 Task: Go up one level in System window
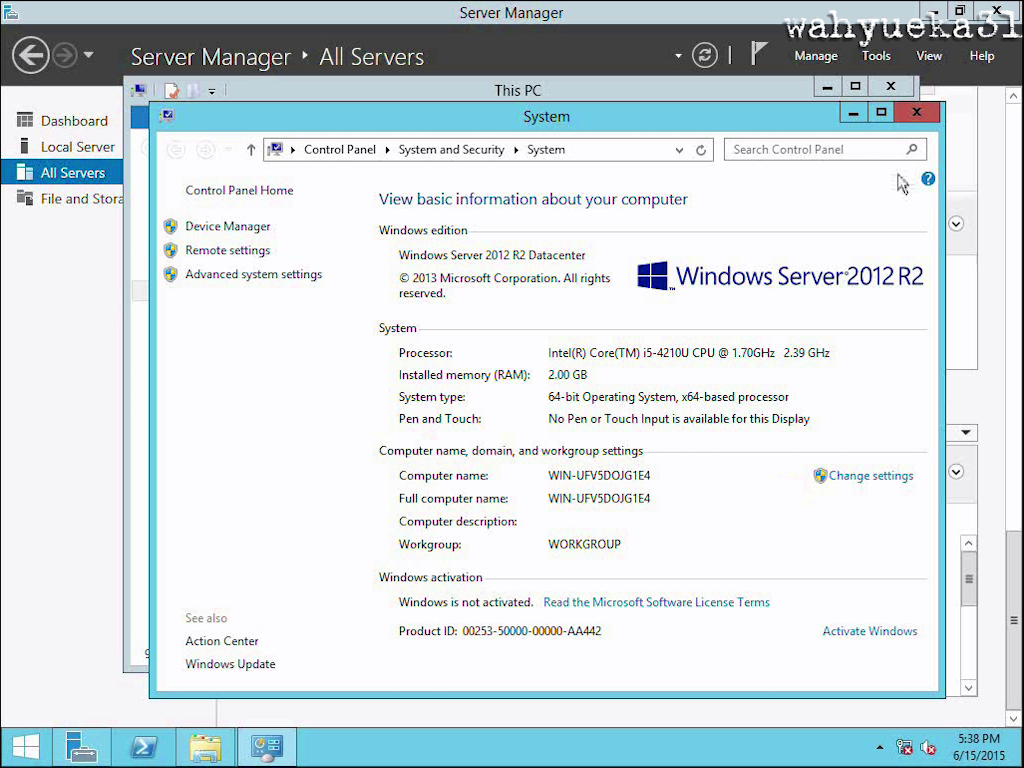click(x=251, y=150)
